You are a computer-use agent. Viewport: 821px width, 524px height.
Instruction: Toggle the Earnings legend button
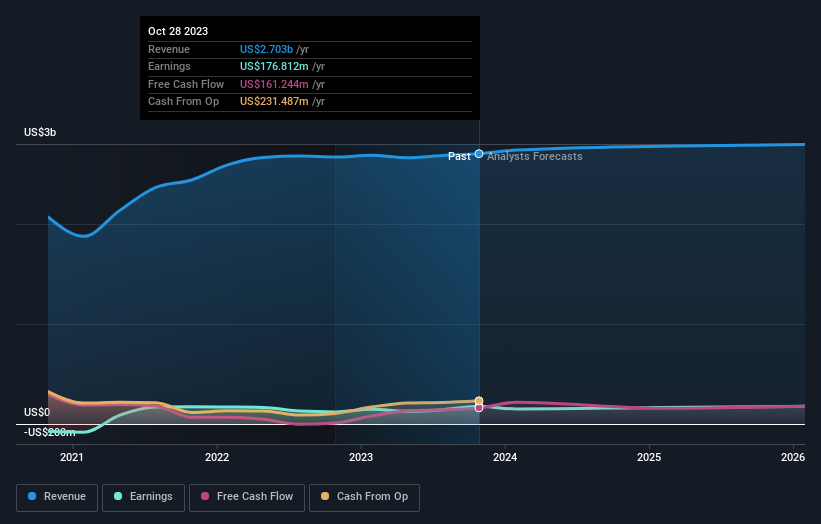[x=143, y=497]
